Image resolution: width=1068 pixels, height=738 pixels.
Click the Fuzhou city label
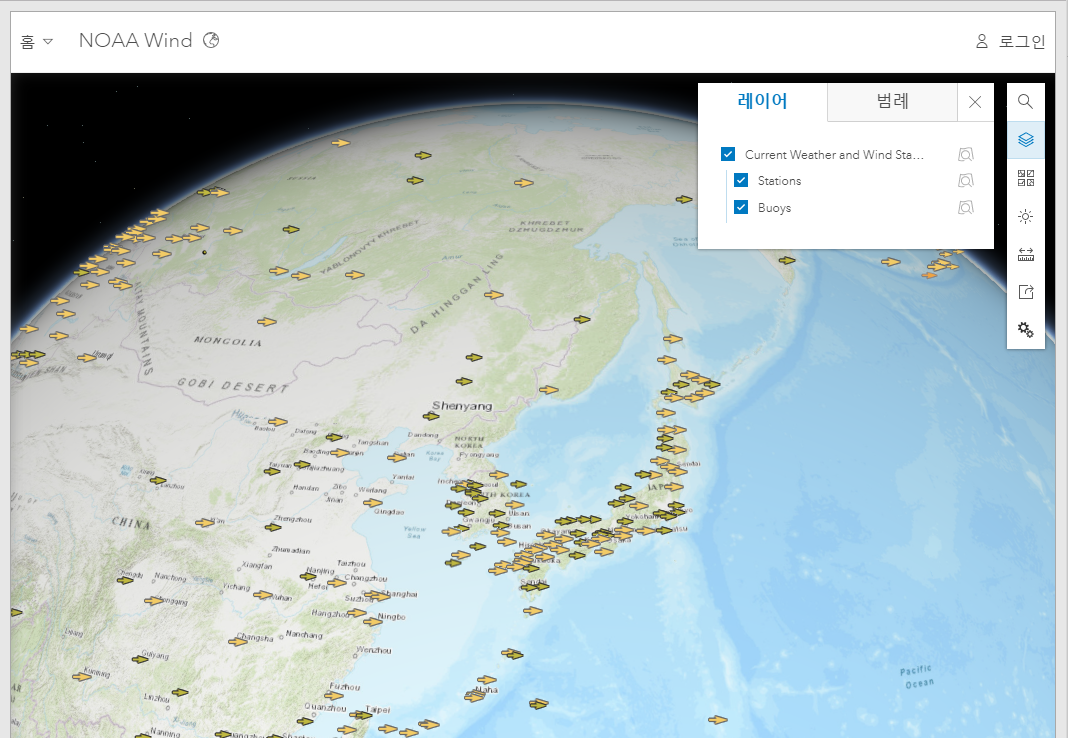tap(345, 687)
